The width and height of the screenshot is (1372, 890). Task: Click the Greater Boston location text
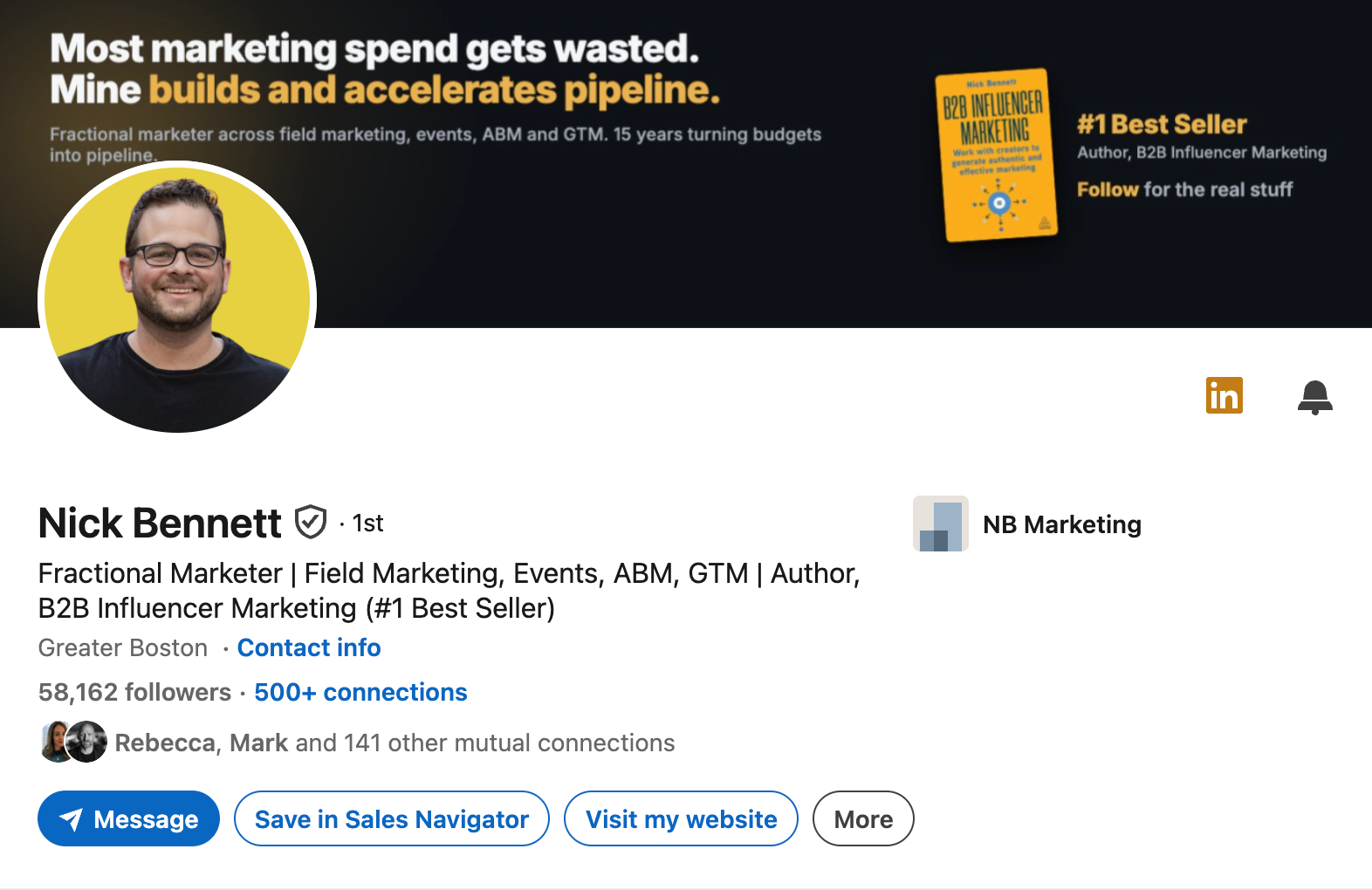(123, 647)
